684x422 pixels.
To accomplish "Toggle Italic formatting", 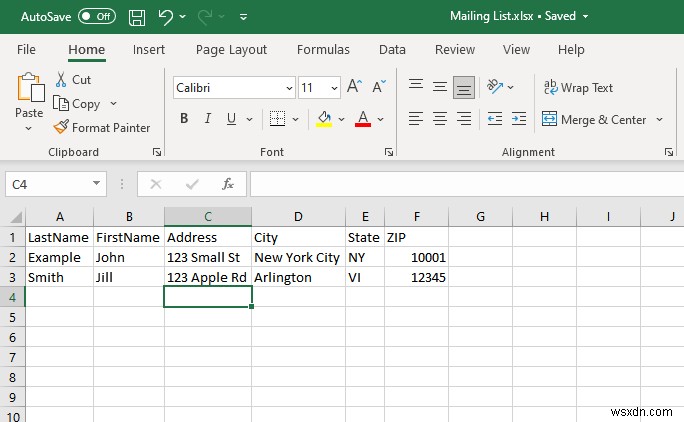I will (208, 119).
